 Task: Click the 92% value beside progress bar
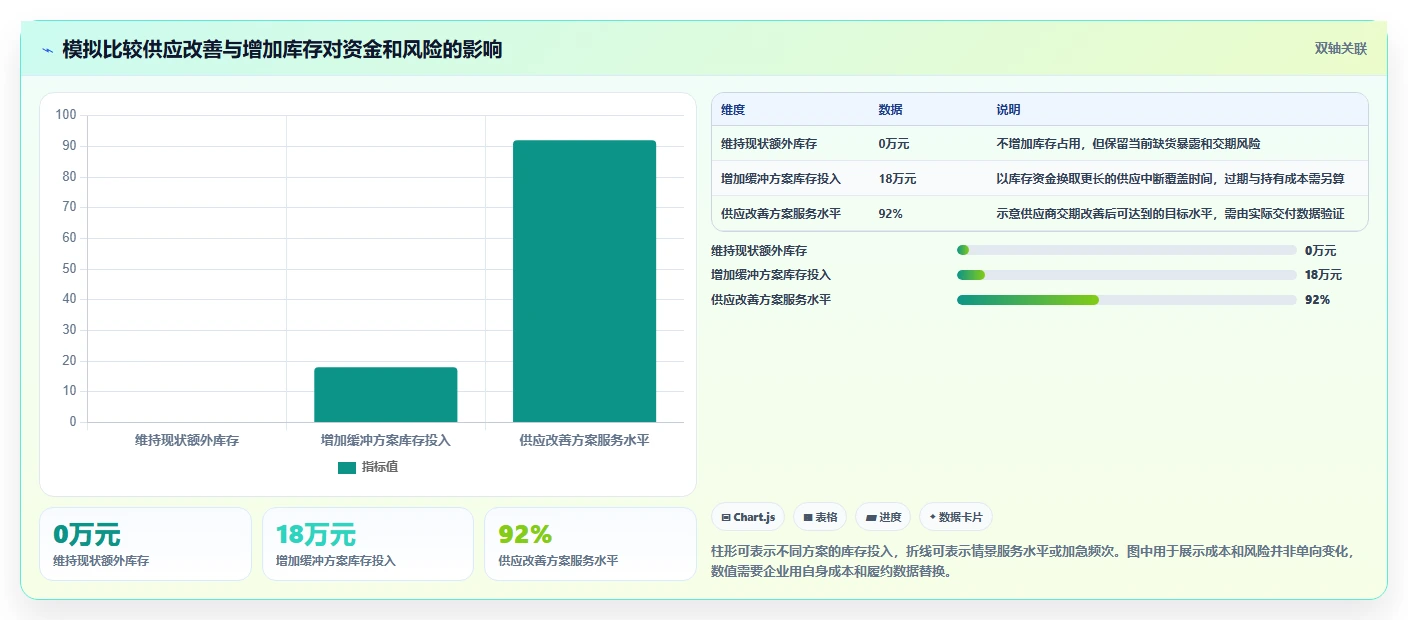click(x=1317, y=300)
